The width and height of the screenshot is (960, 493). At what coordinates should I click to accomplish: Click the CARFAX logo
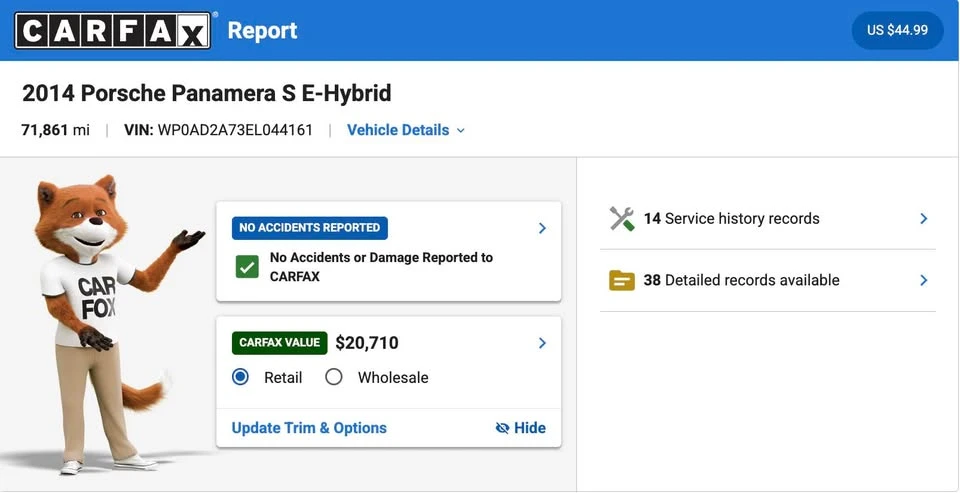pyautogui.click(x=113, y=31)
